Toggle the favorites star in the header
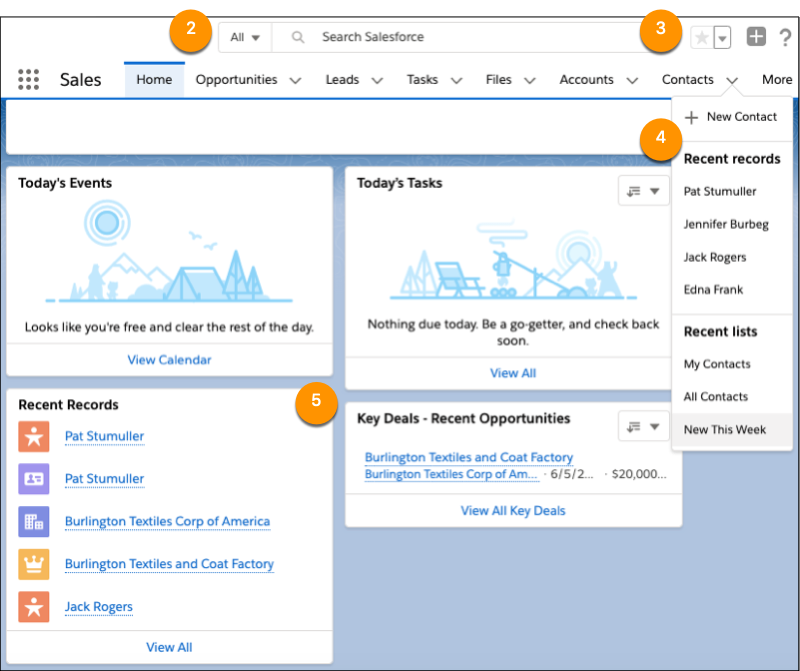The image size is (800, 671). click(x=700, y=36)
